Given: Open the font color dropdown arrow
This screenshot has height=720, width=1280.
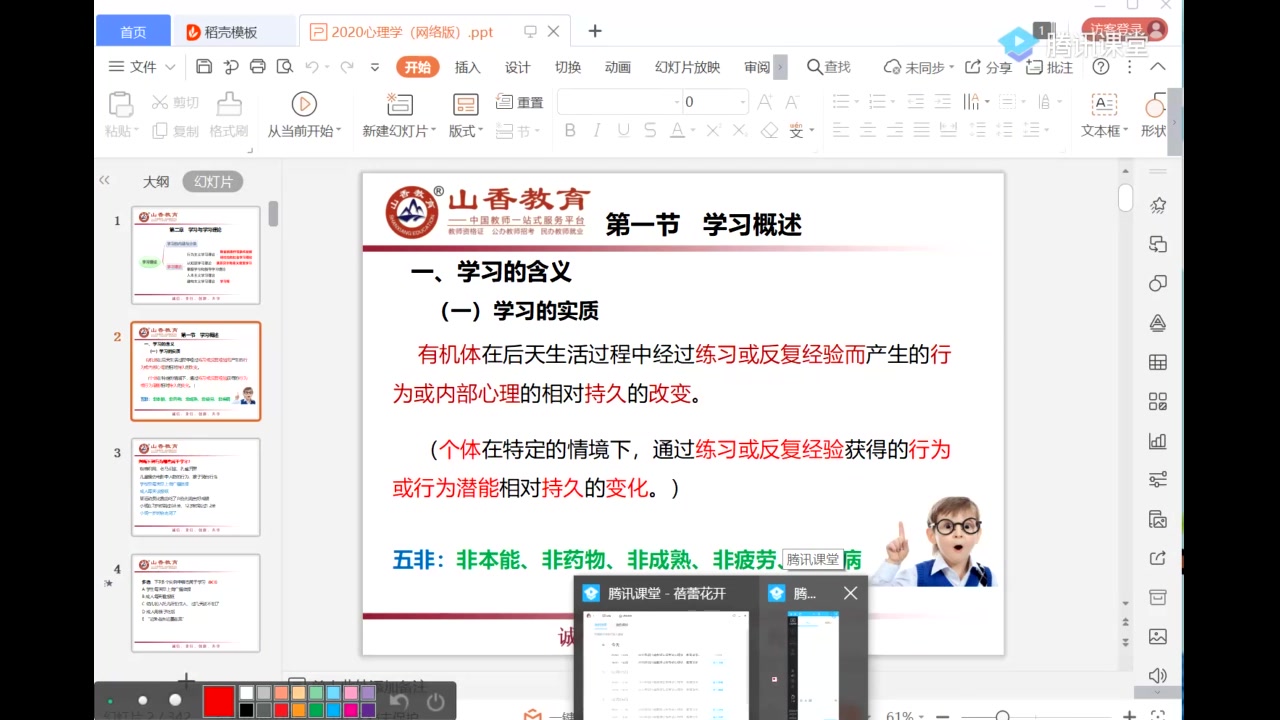Looking at the screenshot, I should 692,131.
